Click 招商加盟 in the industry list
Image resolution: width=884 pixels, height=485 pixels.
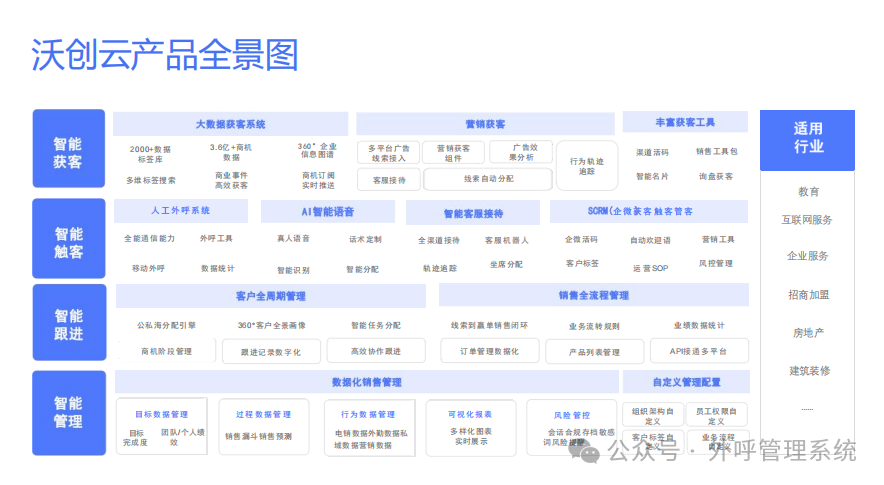pyautogui.click(x=808, y=295)
